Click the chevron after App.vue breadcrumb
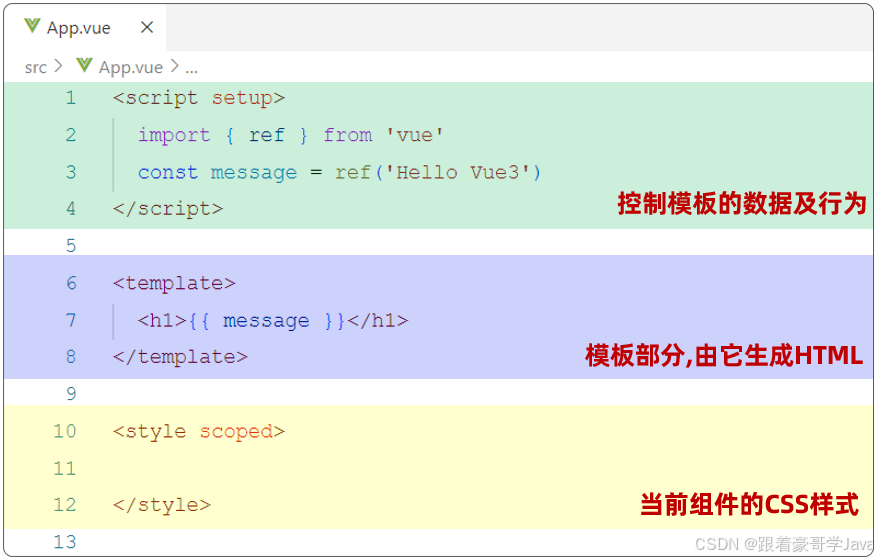878x559 pixels. tap(175, 67)
